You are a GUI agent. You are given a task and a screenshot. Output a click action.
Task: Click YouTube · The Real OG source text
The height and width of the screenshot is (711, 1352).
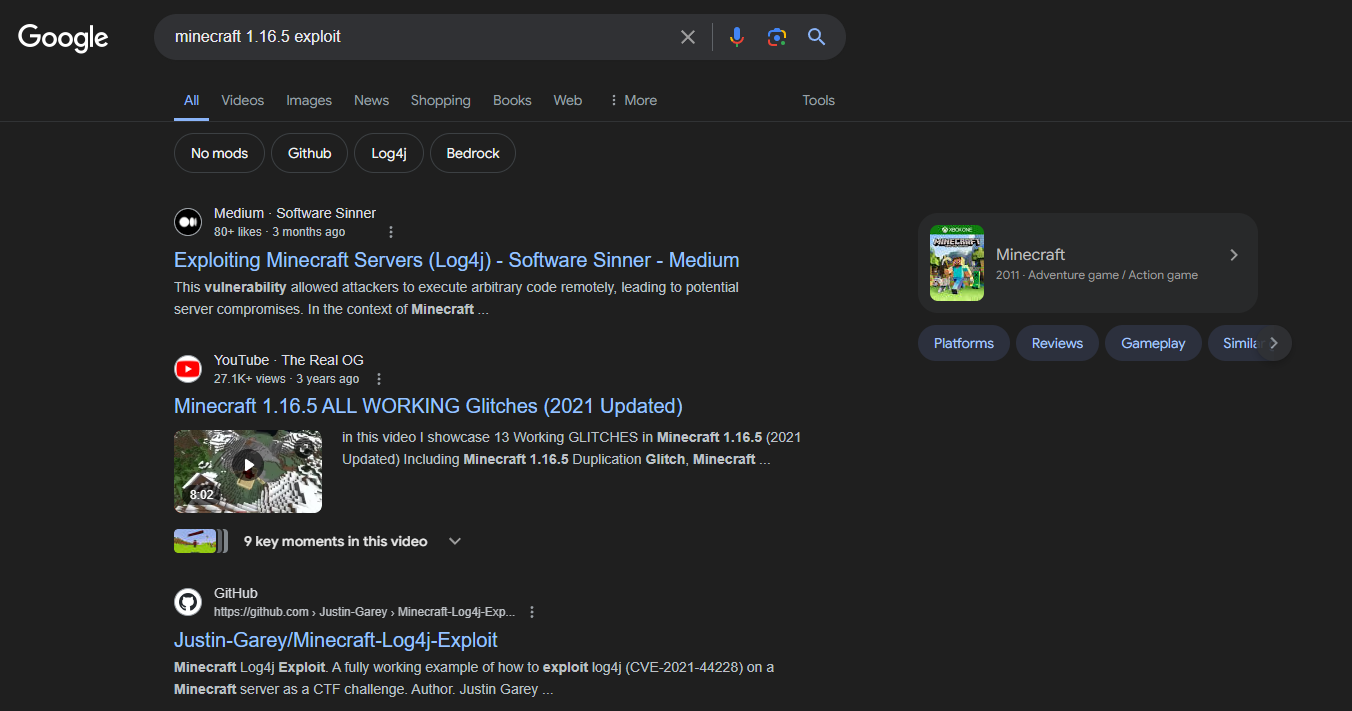point(289,360)
